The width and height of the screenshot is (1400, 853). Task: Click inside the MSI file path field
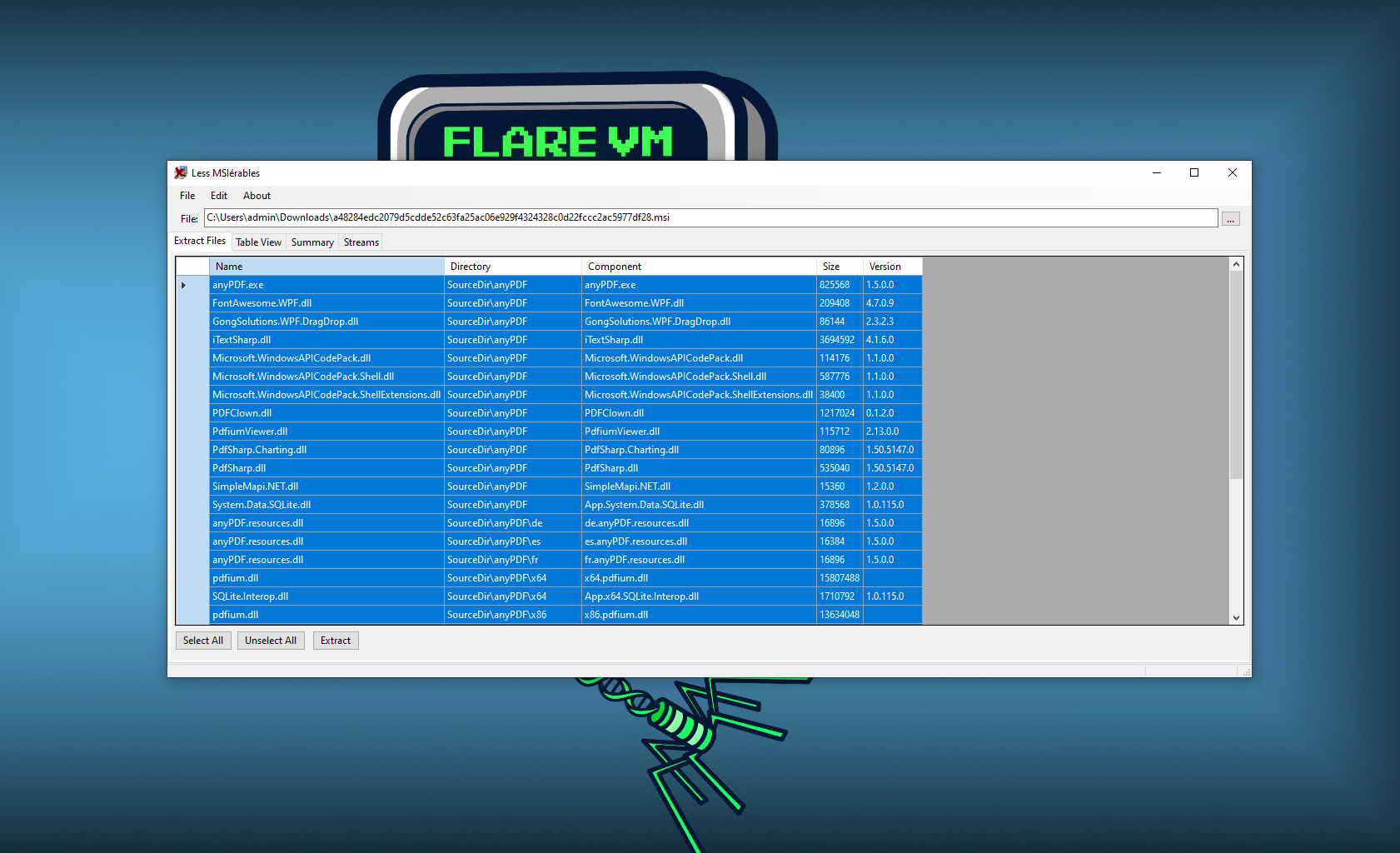coord(711,217)
